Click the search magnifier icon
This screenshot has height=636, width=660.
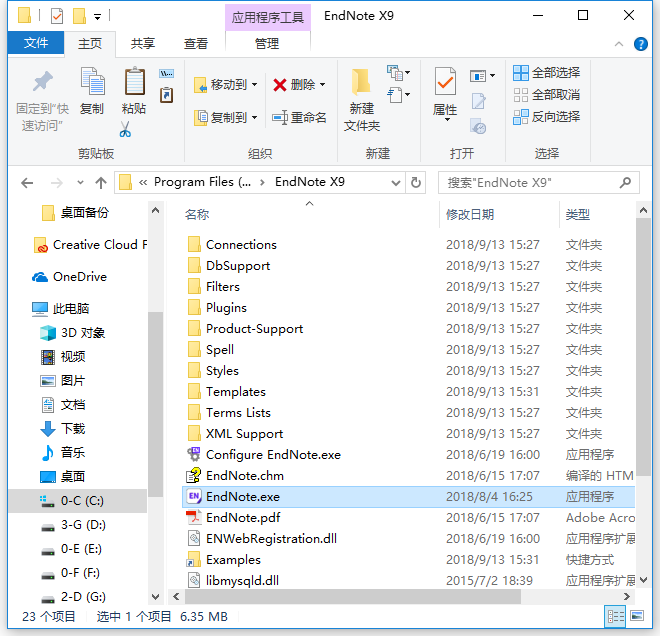tap(625, 183)
